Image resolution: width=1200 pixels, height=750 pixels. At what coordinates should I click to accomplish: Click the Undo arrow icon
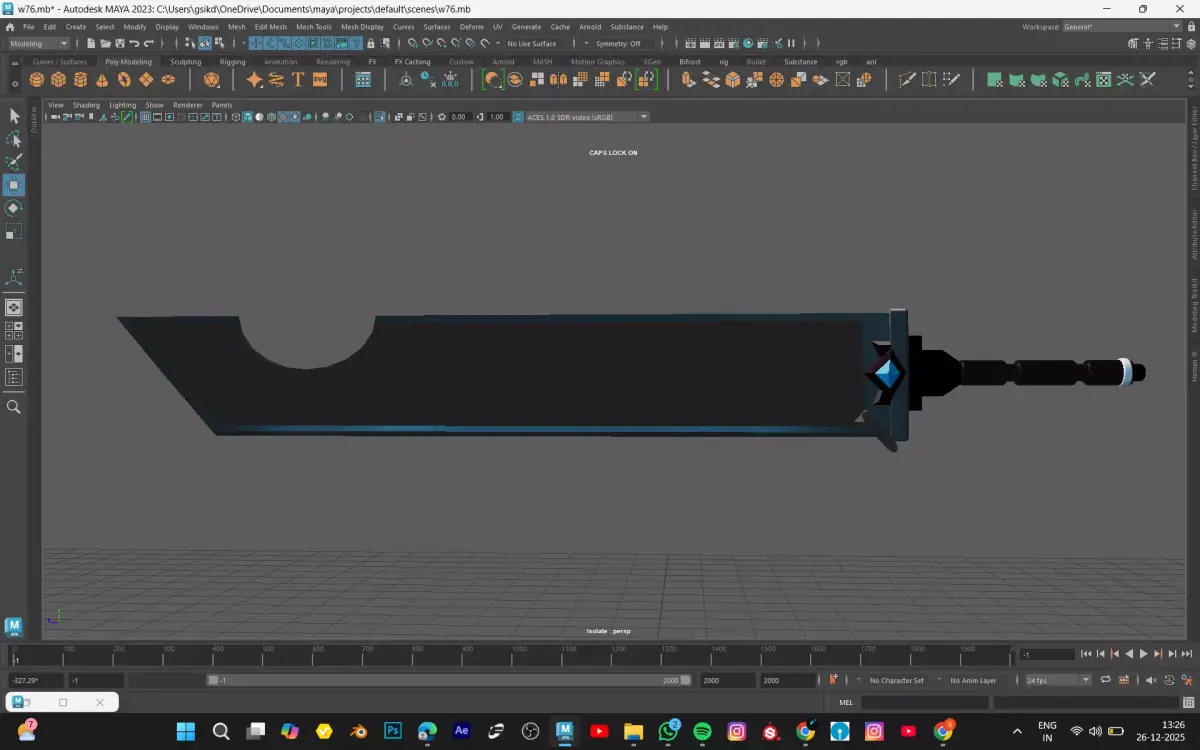click(x=135, y=44)
